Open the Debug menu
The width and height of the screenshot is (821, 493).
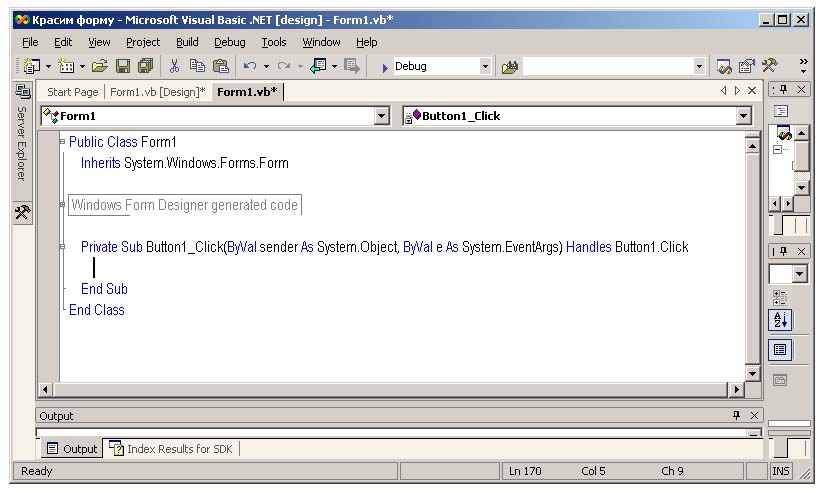tap(229, 42)
